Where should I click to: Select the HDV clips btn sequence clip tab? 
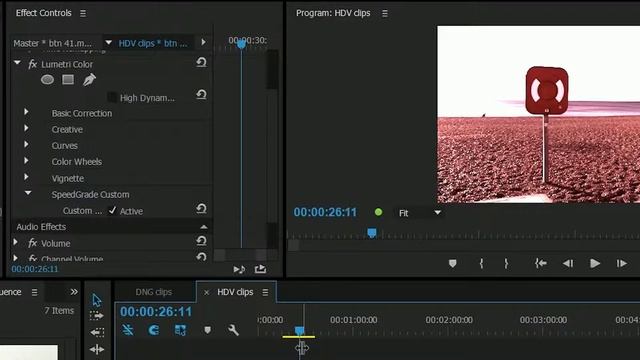(x=153, y=43)
